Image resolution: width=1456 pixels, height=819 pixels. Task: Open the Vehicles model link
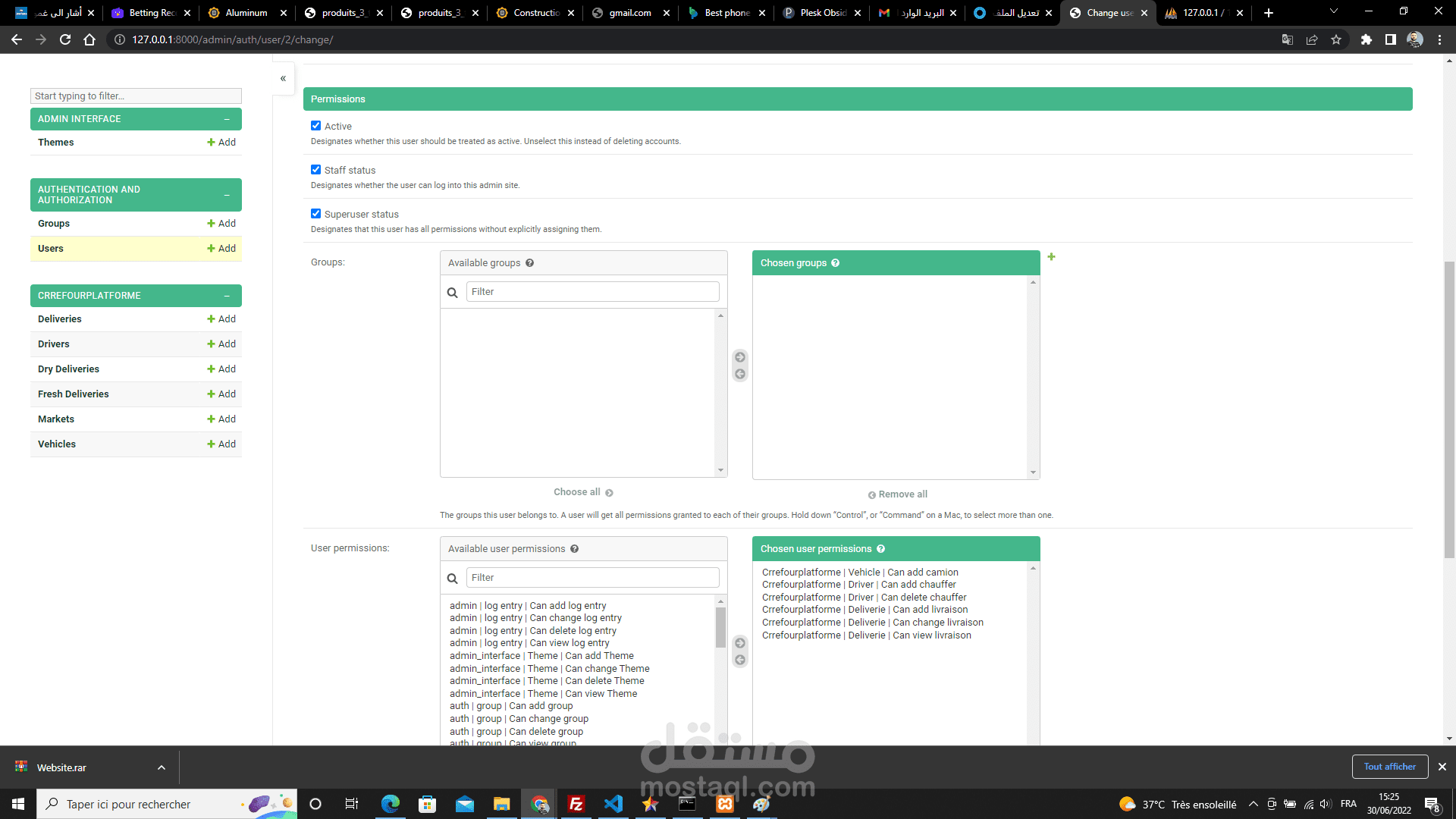click(57, 444)
